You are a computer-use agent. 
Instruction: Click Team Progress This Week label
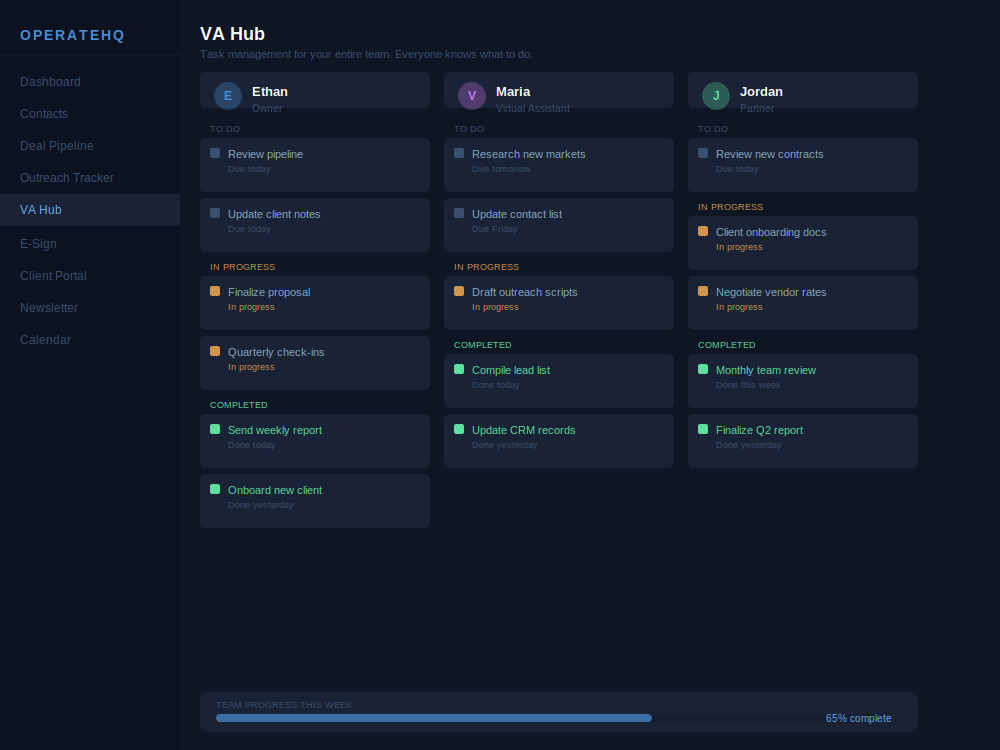click(x=284, y=705)
